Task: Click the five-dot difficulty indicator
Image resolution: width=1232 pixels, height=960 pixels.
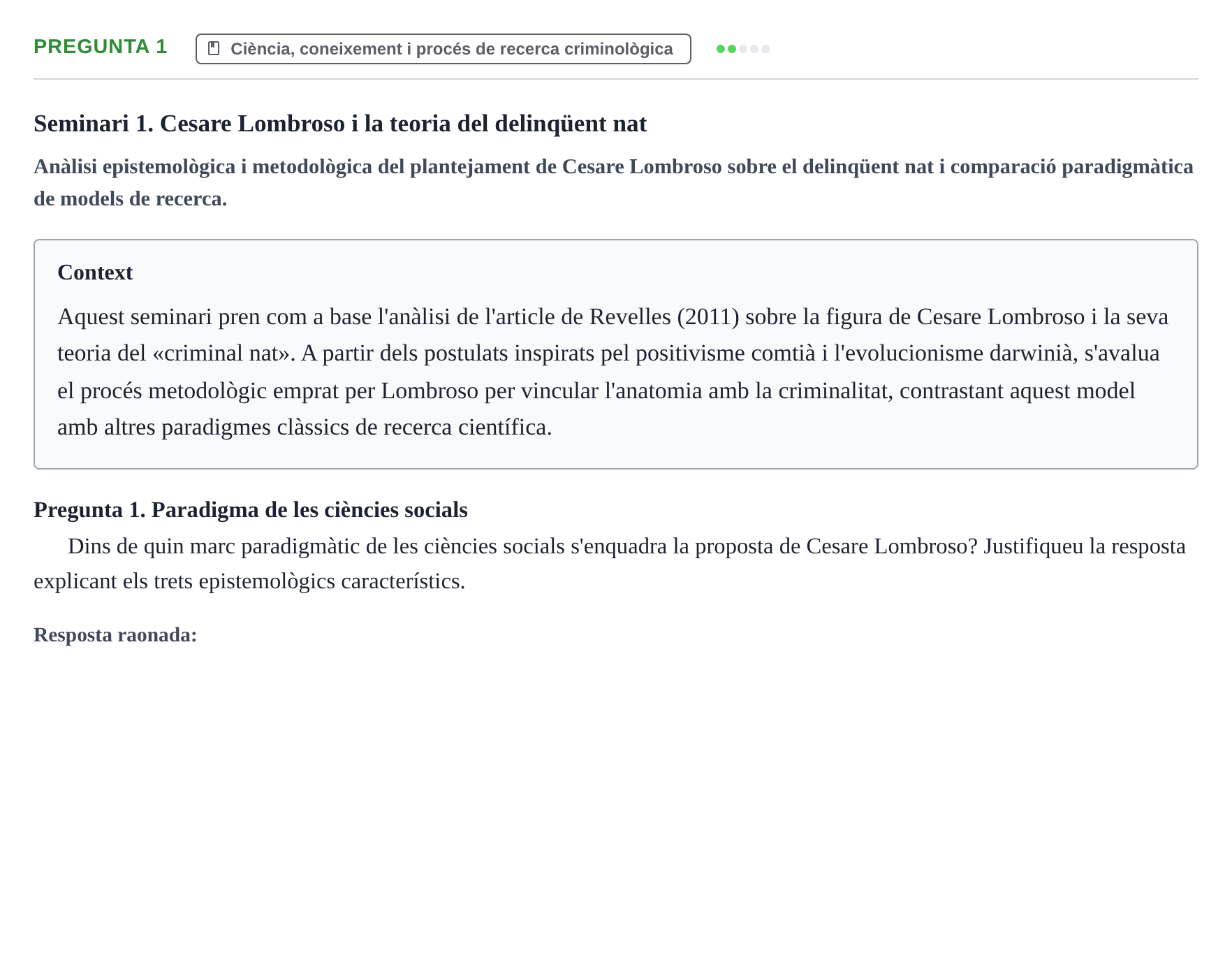Action: [743, 49]
